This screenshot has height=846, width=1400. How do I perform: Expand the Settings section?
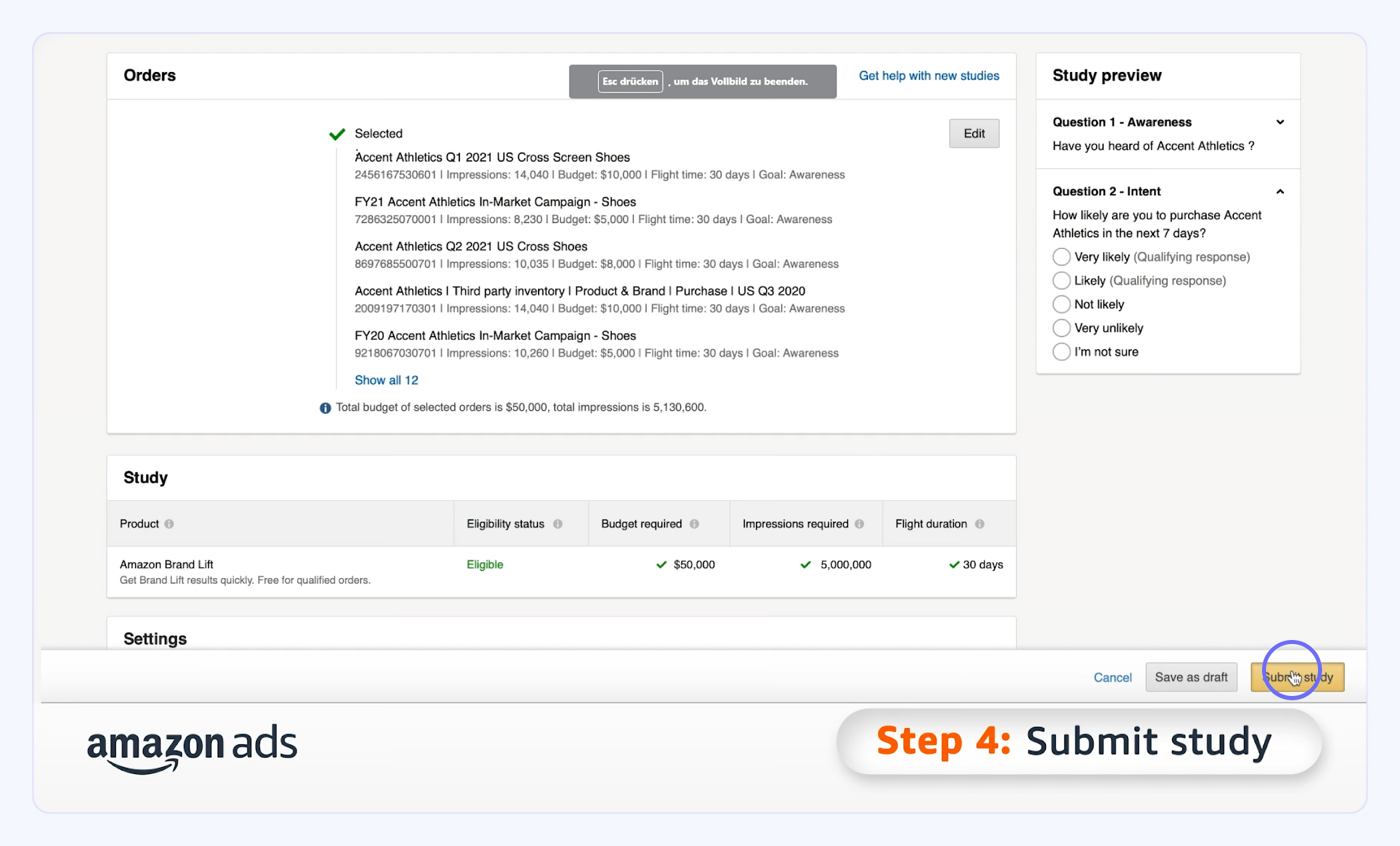pos(155,638)
